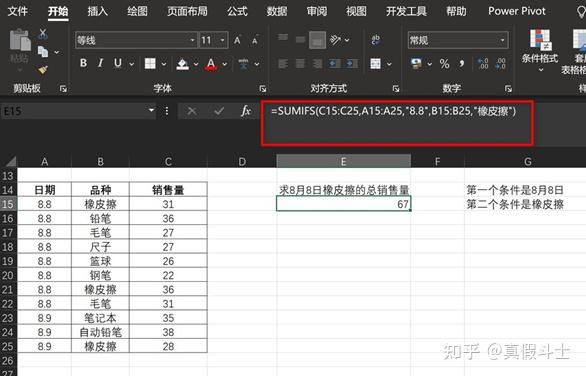Image resolution: width=586 pixels, height=376 pixels.
Task: Open the 数字 dialog launcher
Action: (x=508, y=89)
